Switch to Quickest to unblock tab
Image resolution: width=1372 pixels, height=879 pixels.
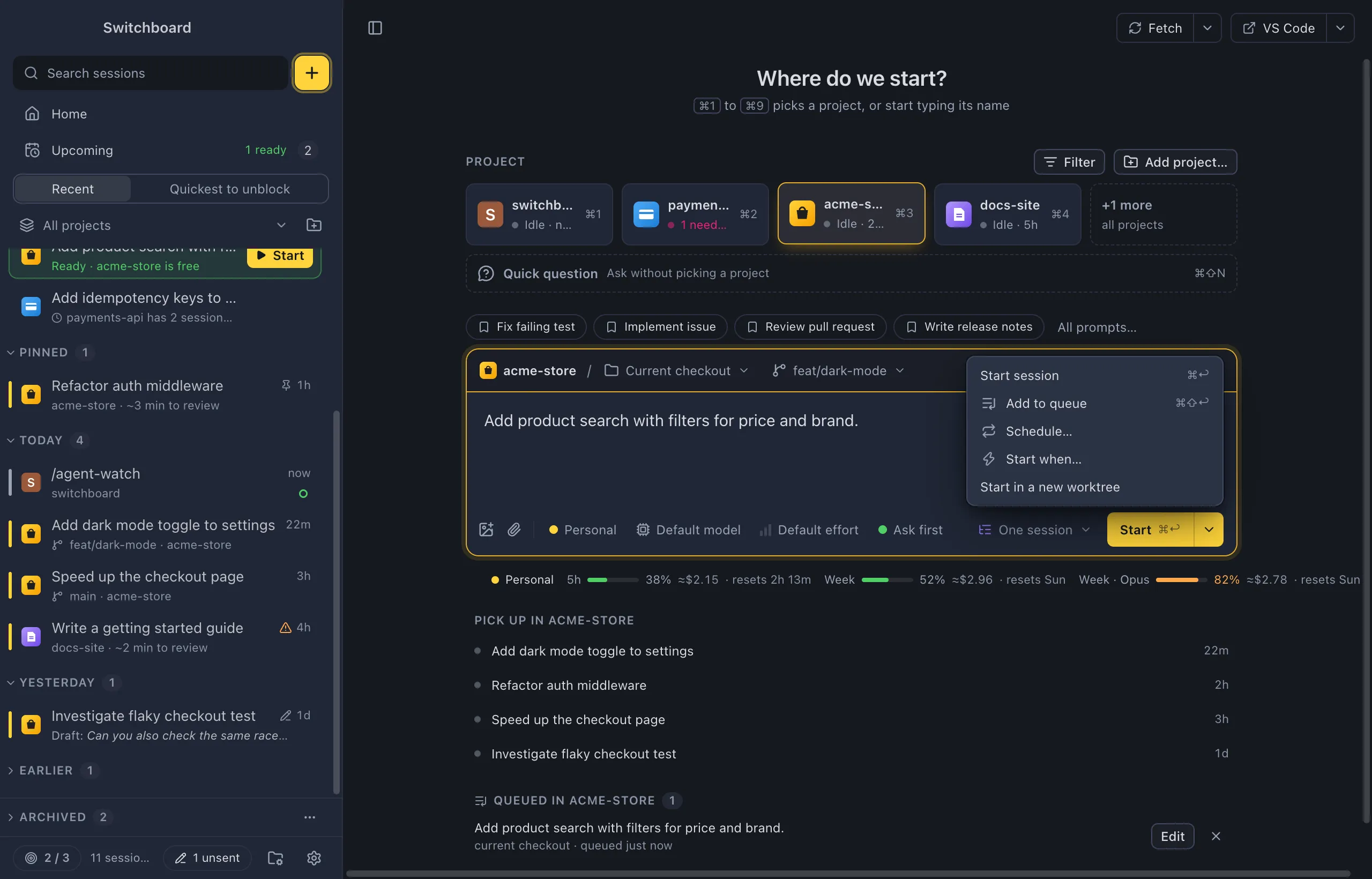pos(229,189)
